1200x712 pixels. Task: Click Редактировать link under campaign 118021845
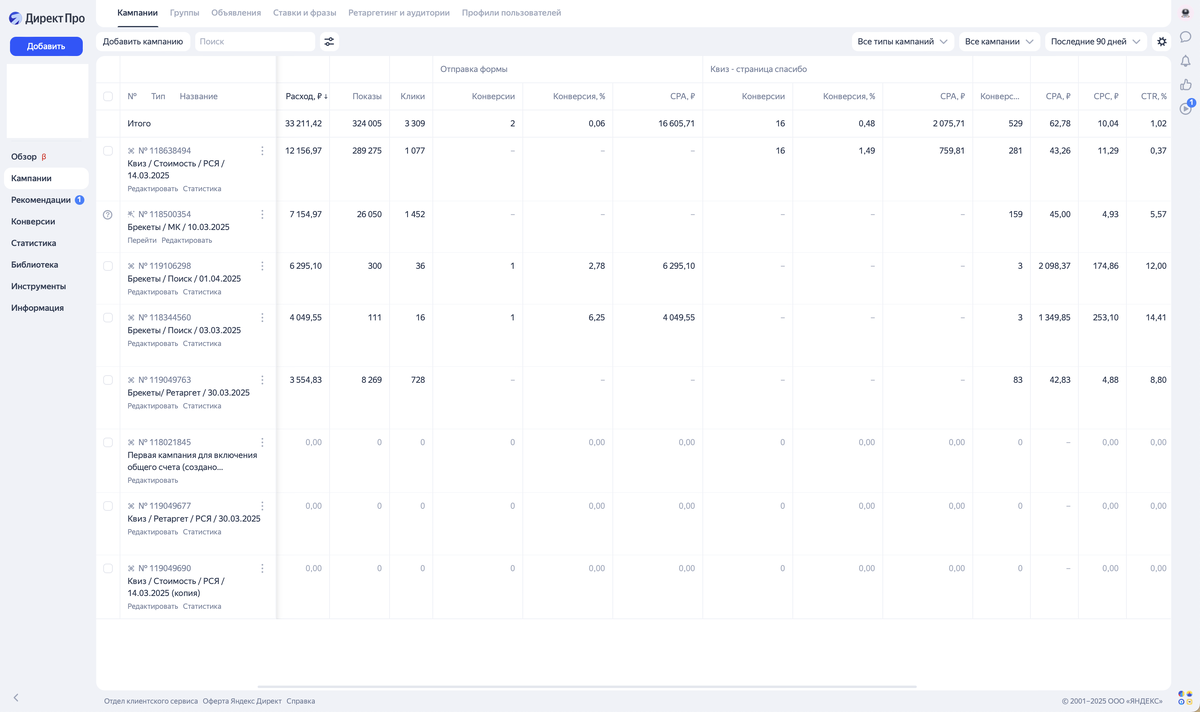tap(153, 480)
